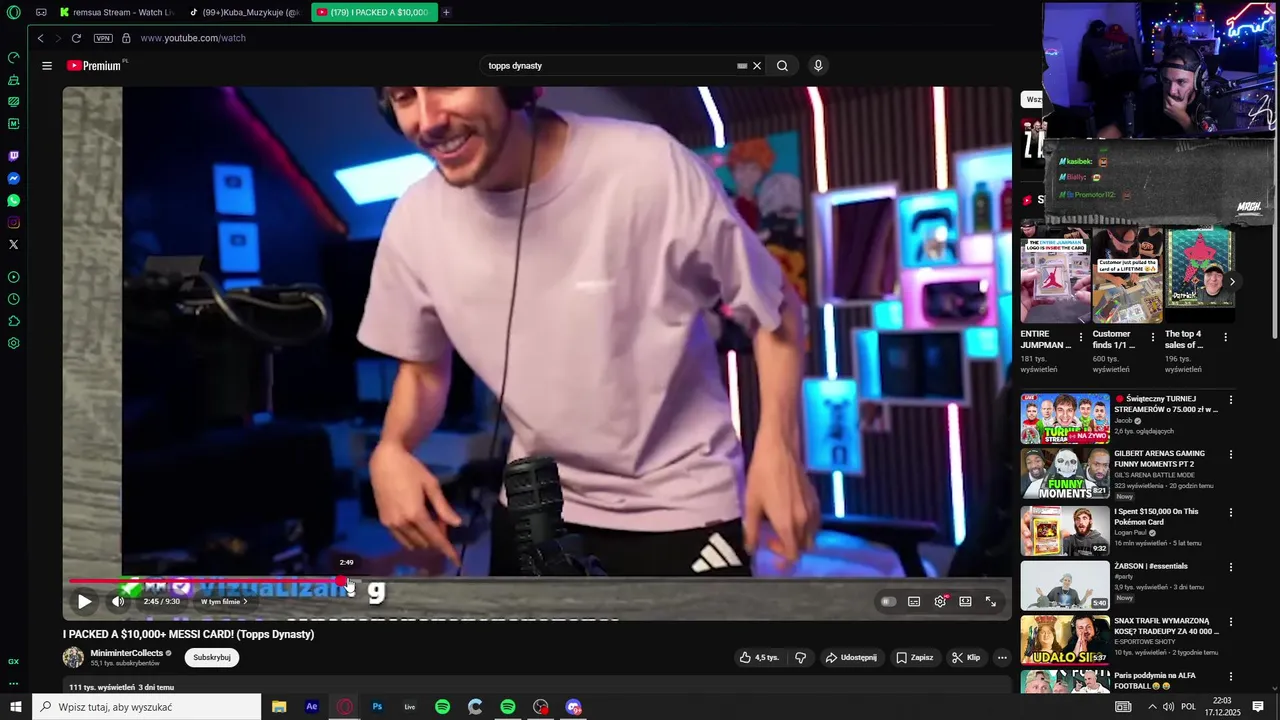
Task: Like the video (4,5 tys.)
Action: coord(759,658)
